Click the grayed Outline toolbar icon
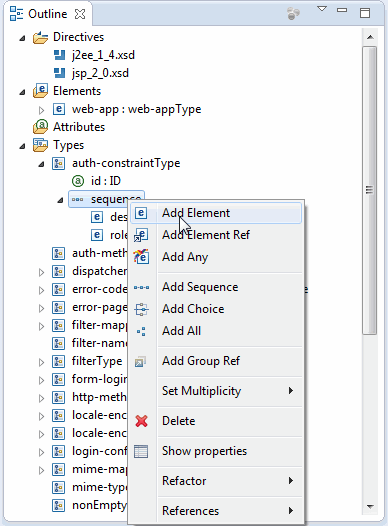 click(293, 14)
